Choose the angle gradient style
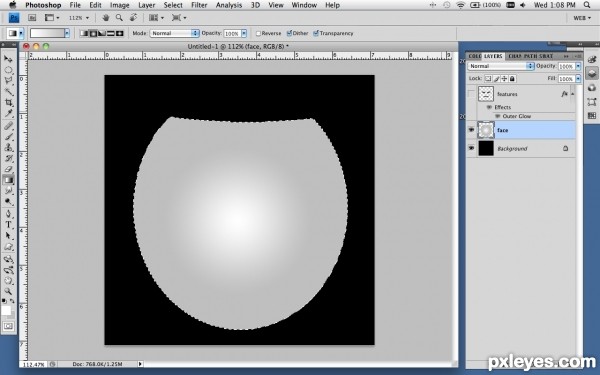The width and height of the screenshot is (600, 375). point(102,33)
